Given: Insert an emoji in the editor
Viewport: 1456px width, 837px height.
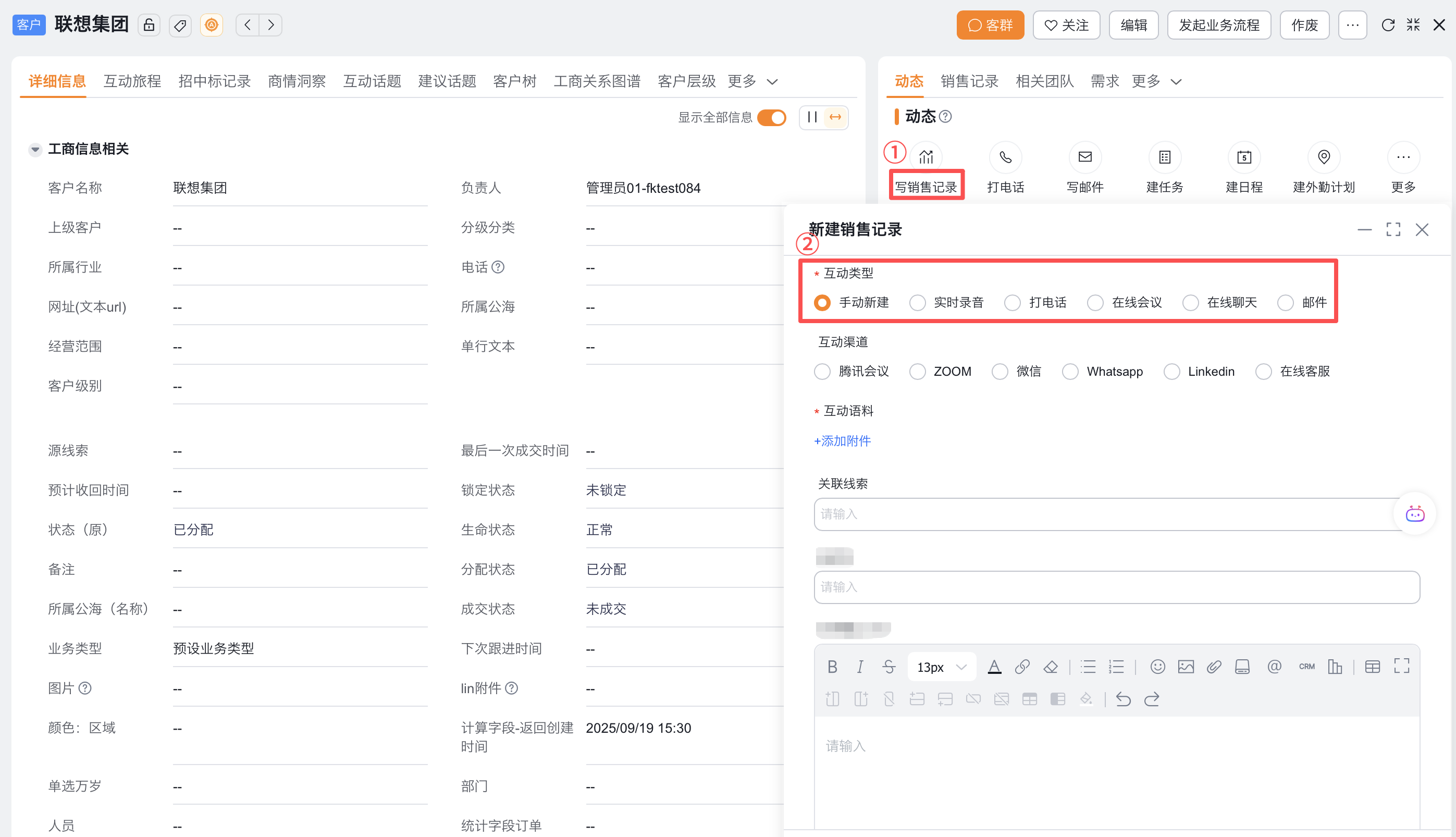Looking at the screenshot, I should click(1157, 667).
